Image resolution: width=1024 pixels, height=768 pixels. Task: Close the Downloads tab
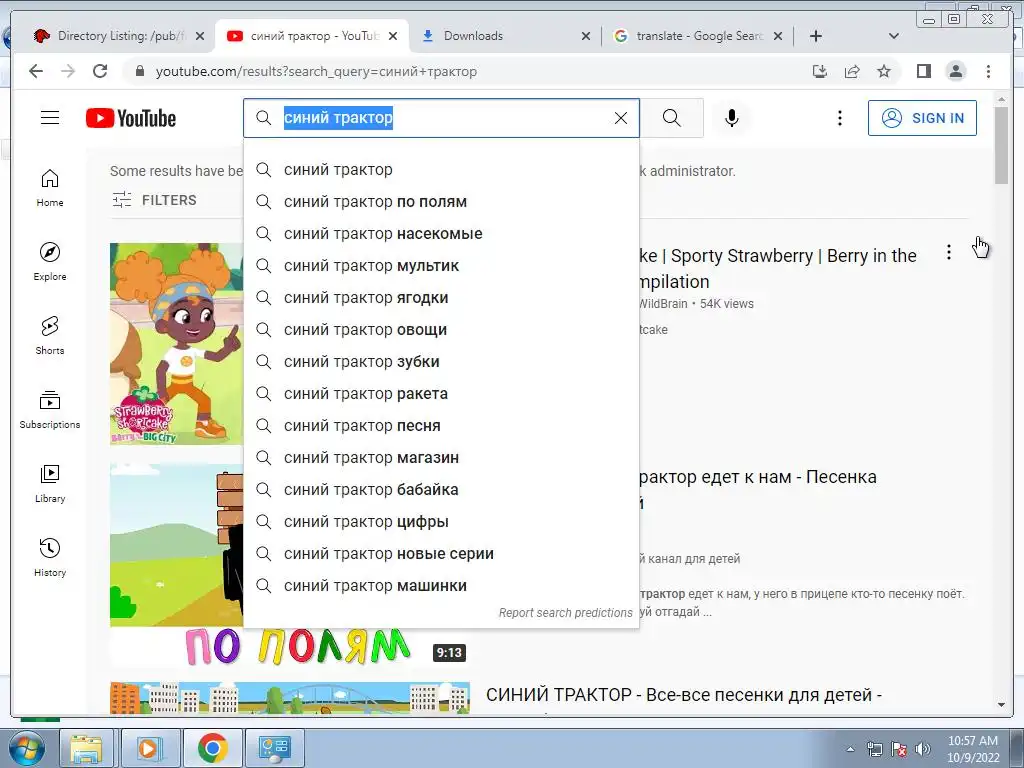586,37
